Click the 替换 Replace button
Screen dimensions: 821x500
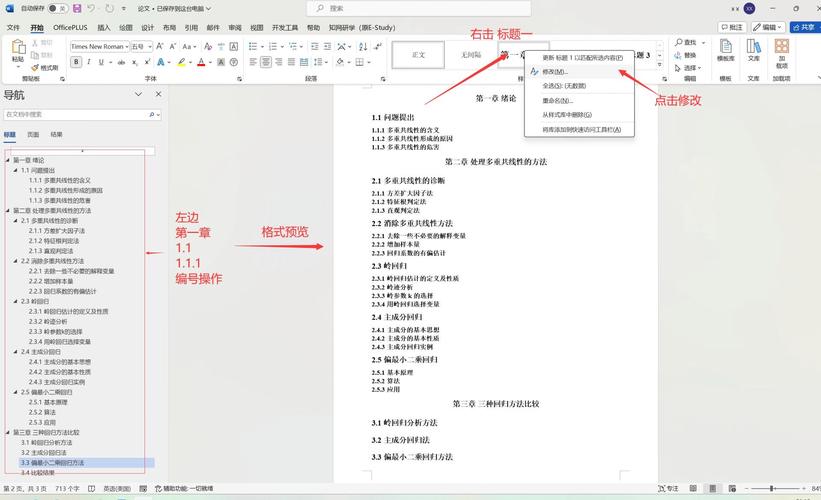coord(685,55)
